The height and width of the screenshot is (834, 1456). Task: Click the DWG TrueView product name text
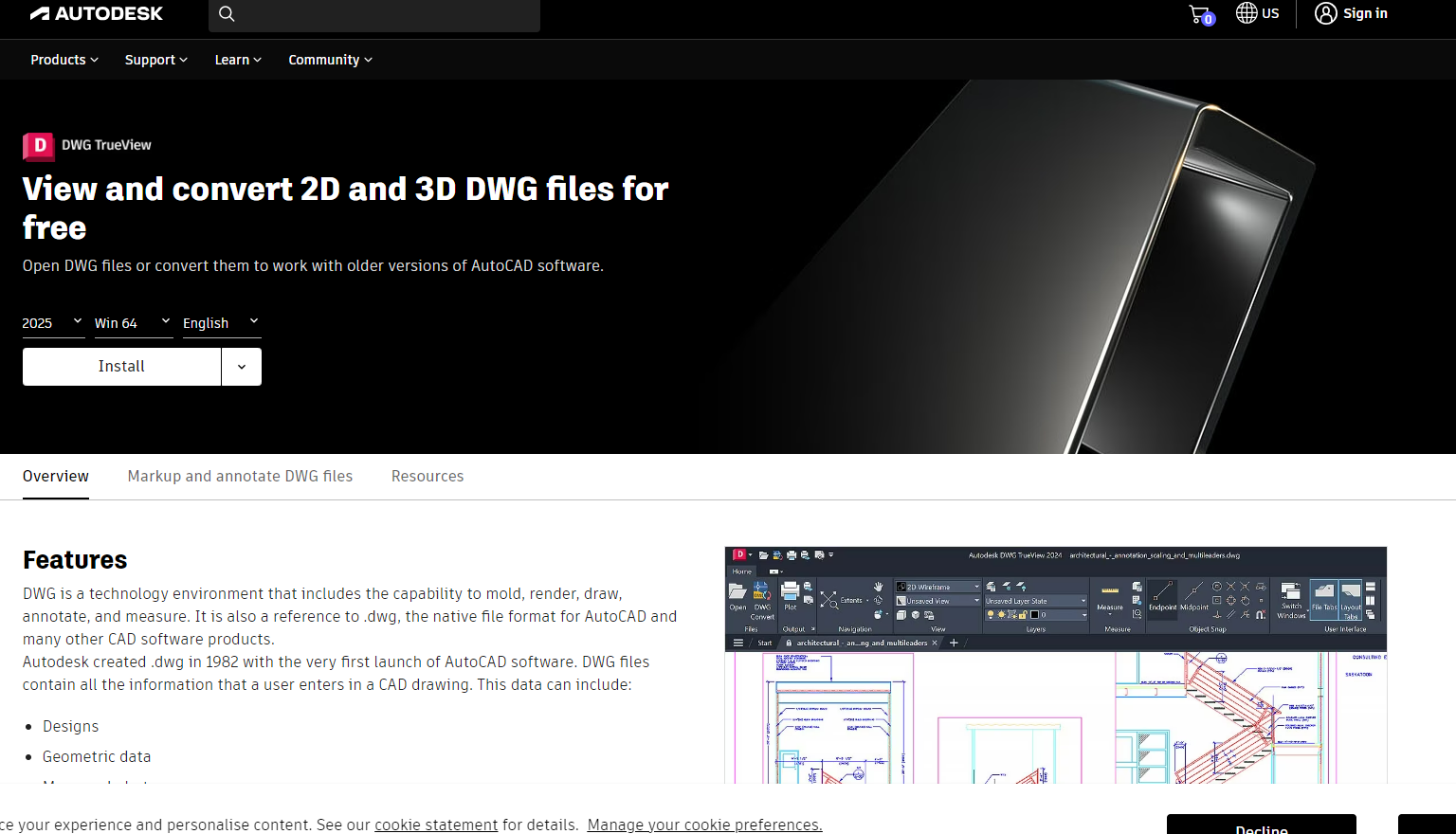(106, 145)
